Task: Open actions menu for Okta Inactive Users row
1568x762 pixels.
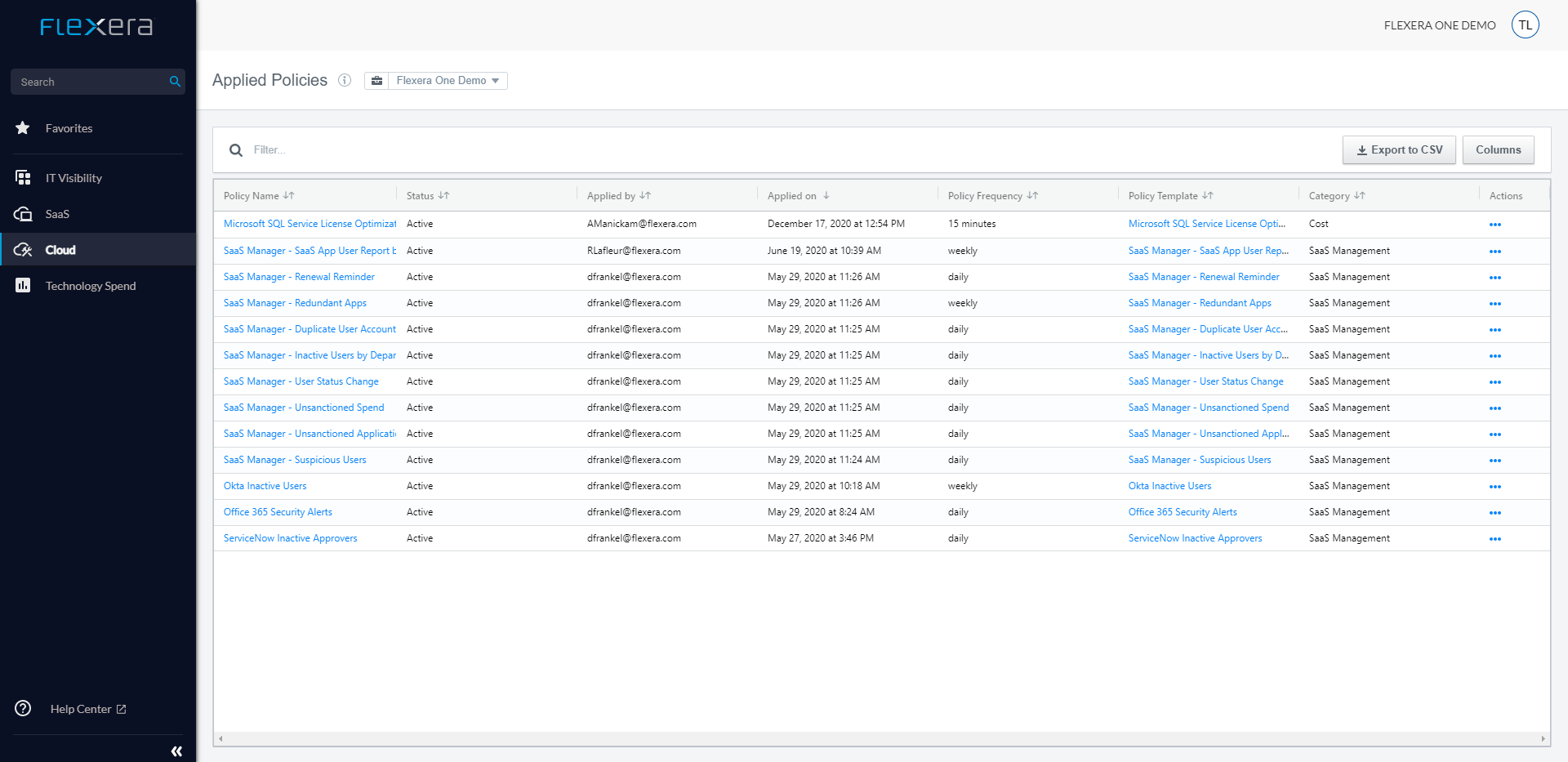Action: pyautogui.click(x=1494, y=487)
